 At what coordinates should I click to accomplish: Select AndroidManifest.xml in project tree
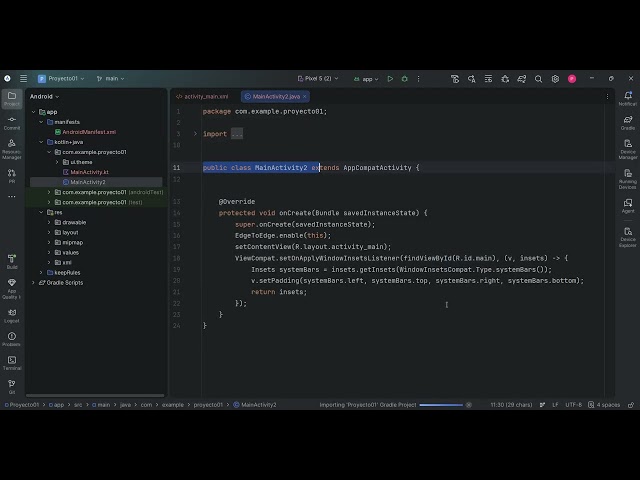coord(85,132)
